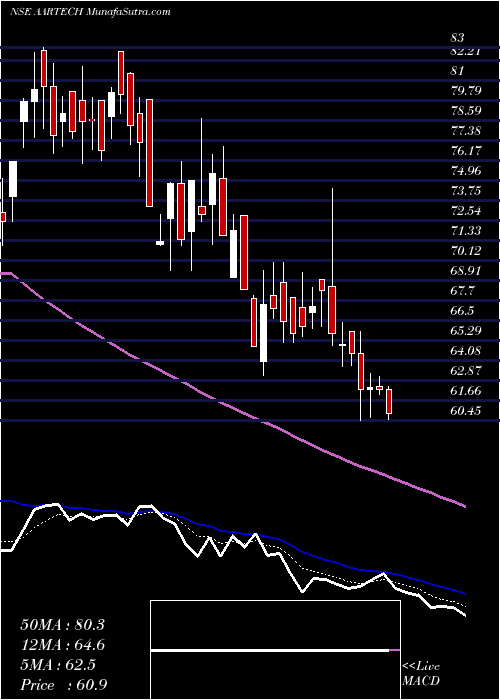
Task: Click the 70.12 price axis label
Action: [x=465, y=251]
